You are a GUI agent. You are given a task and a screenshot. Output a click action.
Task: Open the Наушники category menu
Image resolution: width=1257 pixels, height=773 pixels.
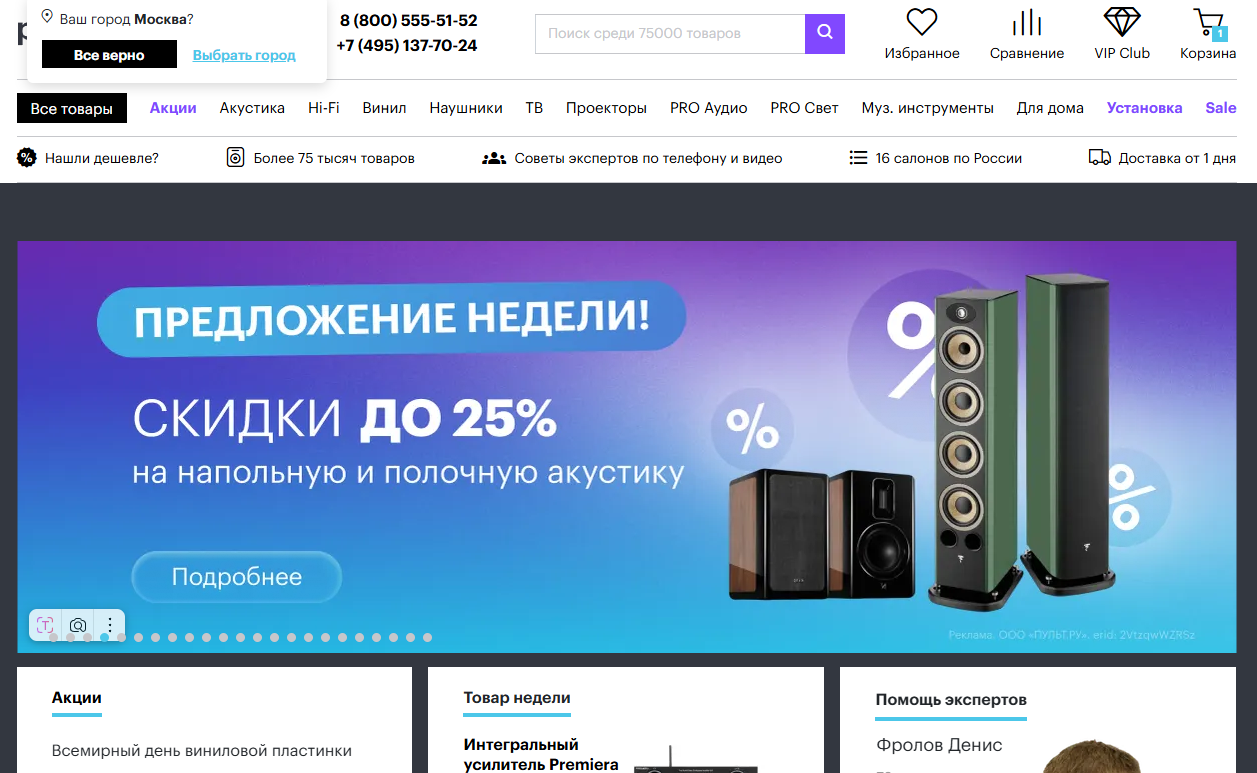pyautogui.click(x=466, y=108)
